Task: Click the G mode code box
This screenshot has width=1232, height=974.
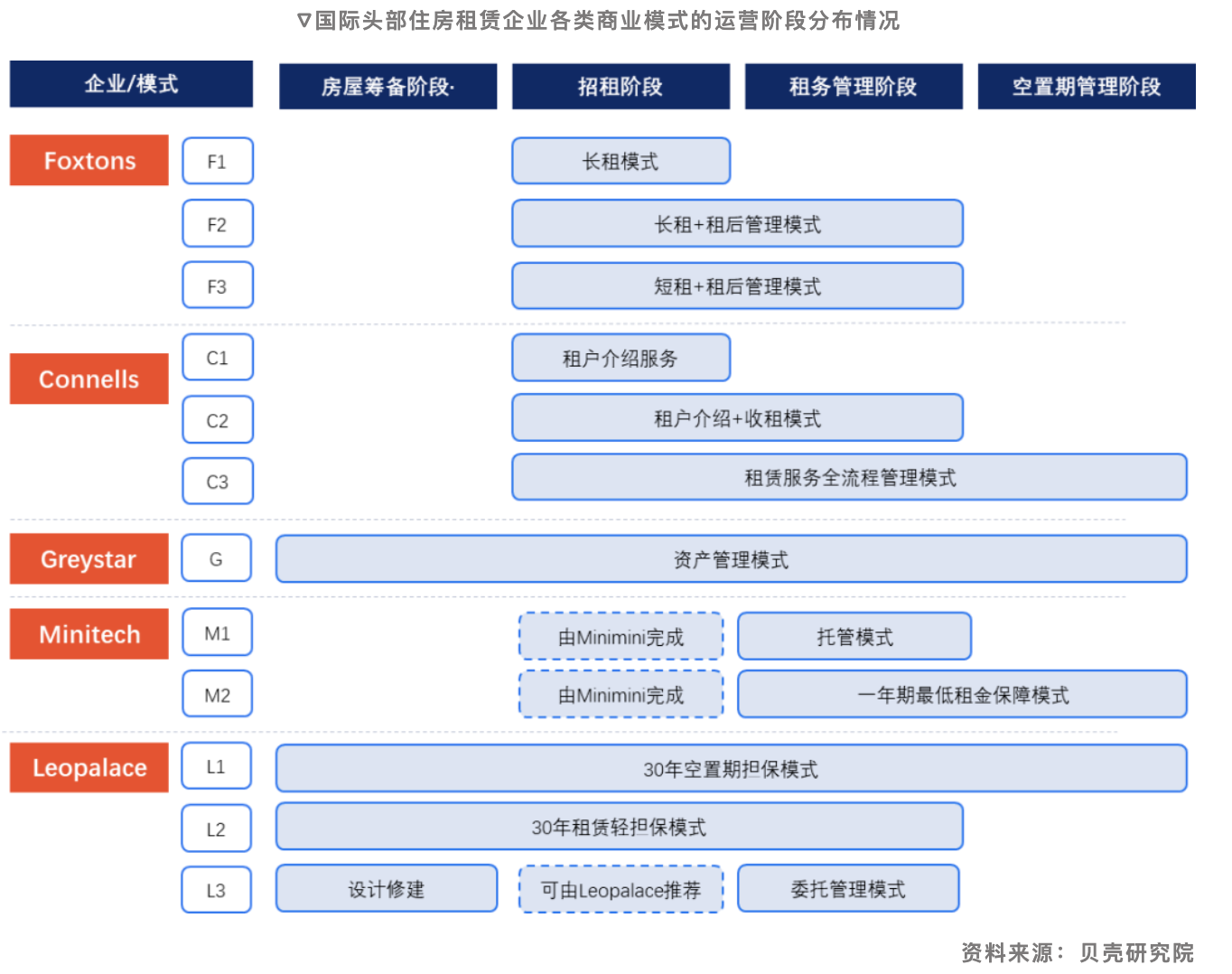Action: point(216,558)
